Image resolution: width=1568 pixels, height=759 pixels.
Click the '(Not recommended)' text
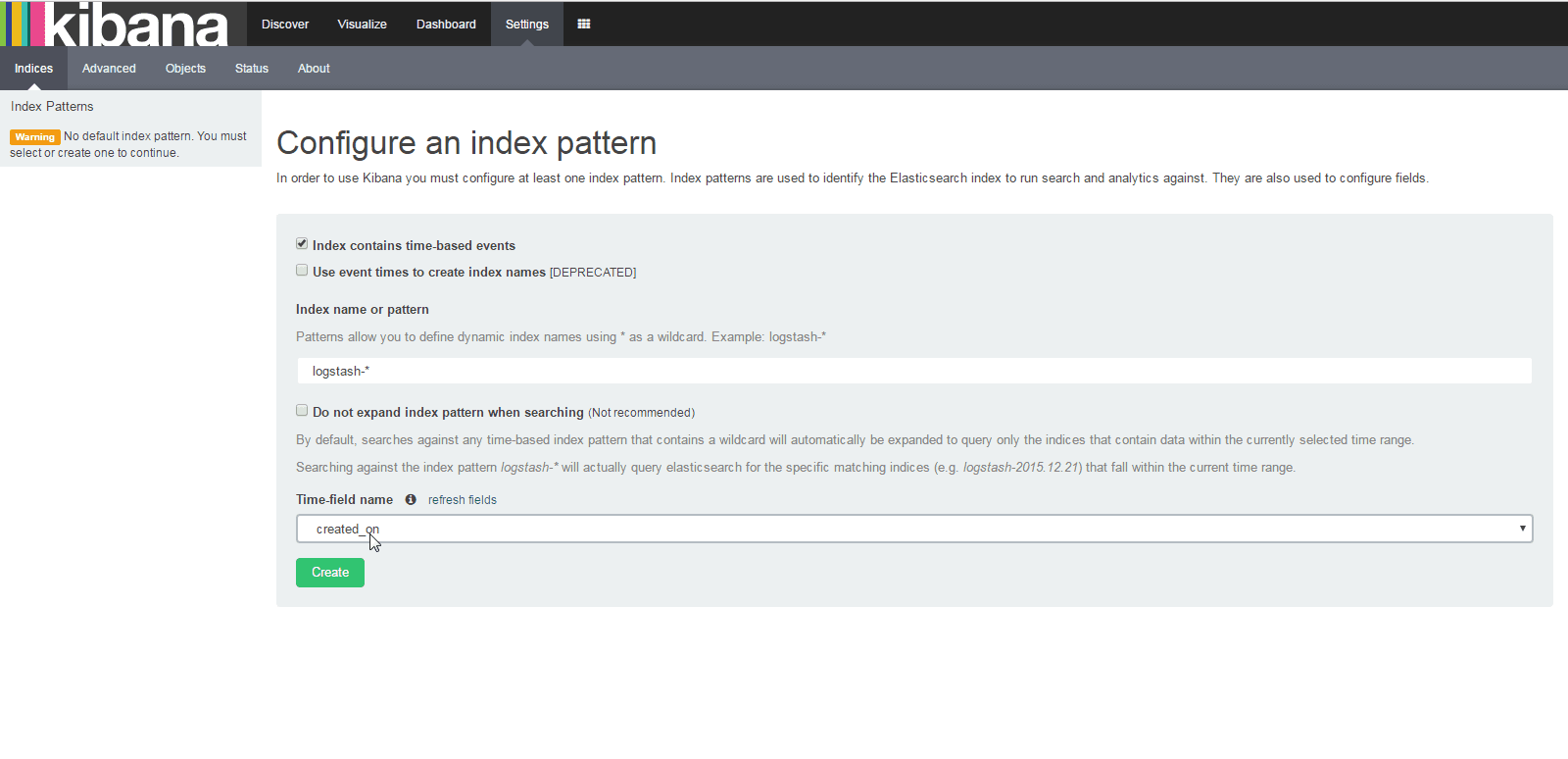(642, 413)
